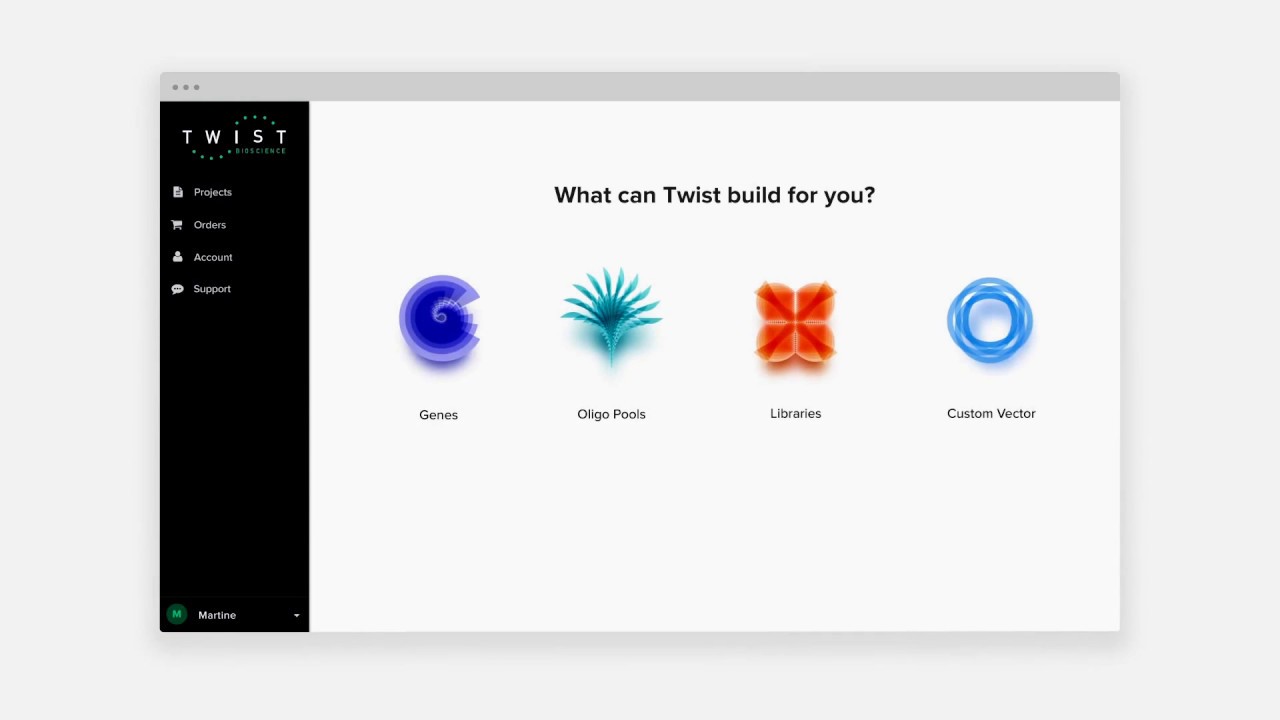Open the Support menu item
Viewport: 1280px width, 720px height.
[212, 289]
